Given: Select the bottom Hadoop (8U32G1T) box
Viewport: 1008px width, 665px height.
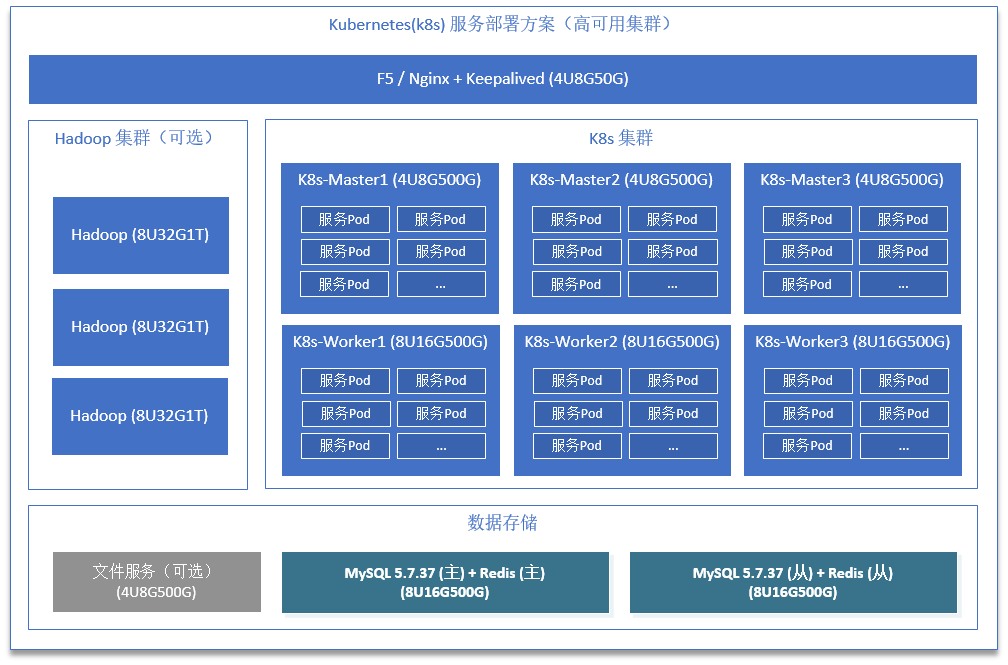Looking at the screenshot, I should [139, 416].
